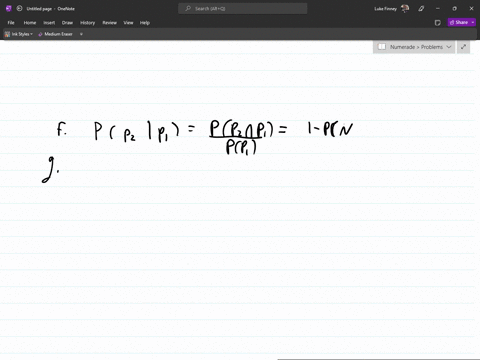Open the Insert tab
This screenshot has height=360, width=480.
coord(49,23)
